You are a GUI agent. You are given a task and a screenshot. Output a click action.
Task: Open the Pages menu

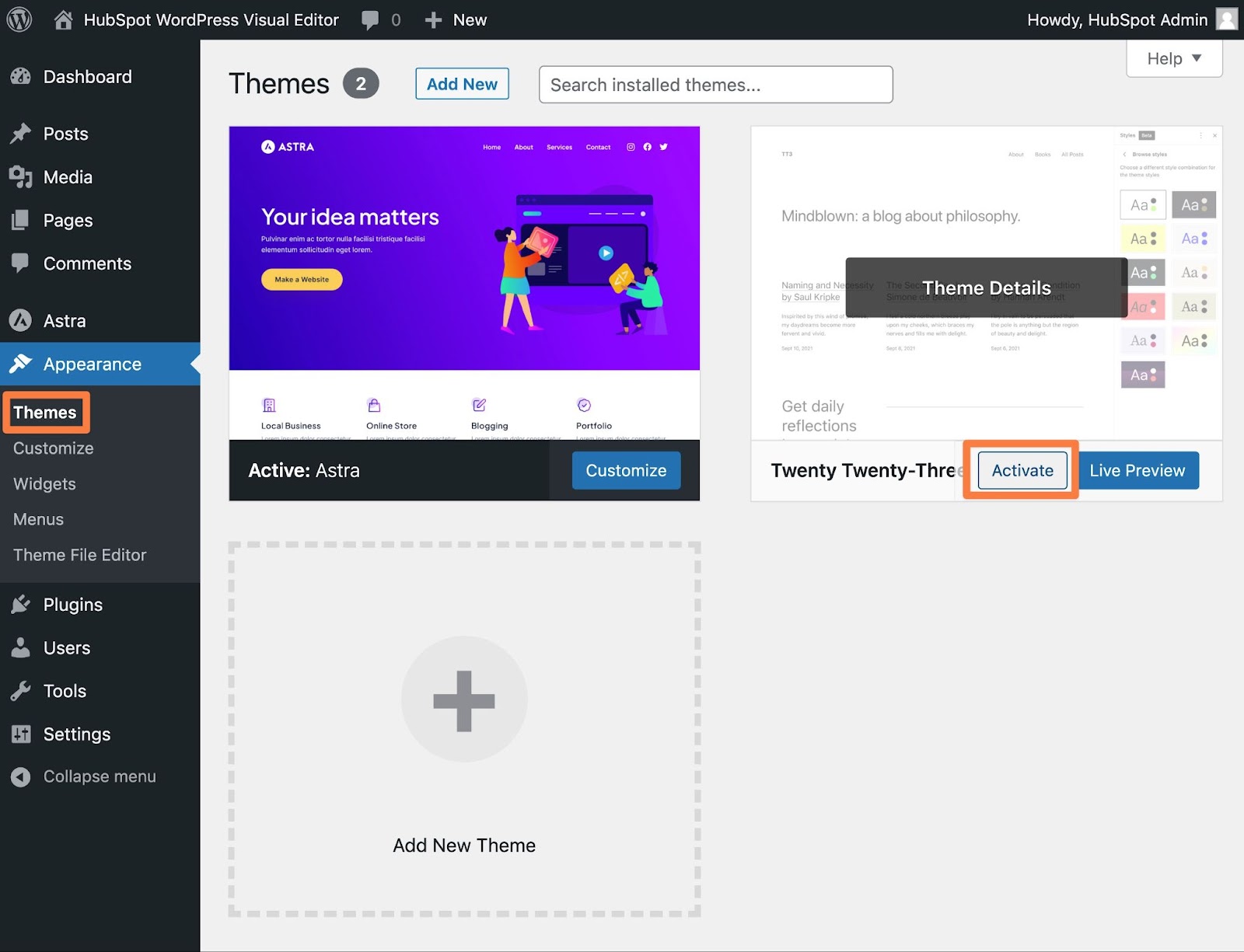point(68,220)
